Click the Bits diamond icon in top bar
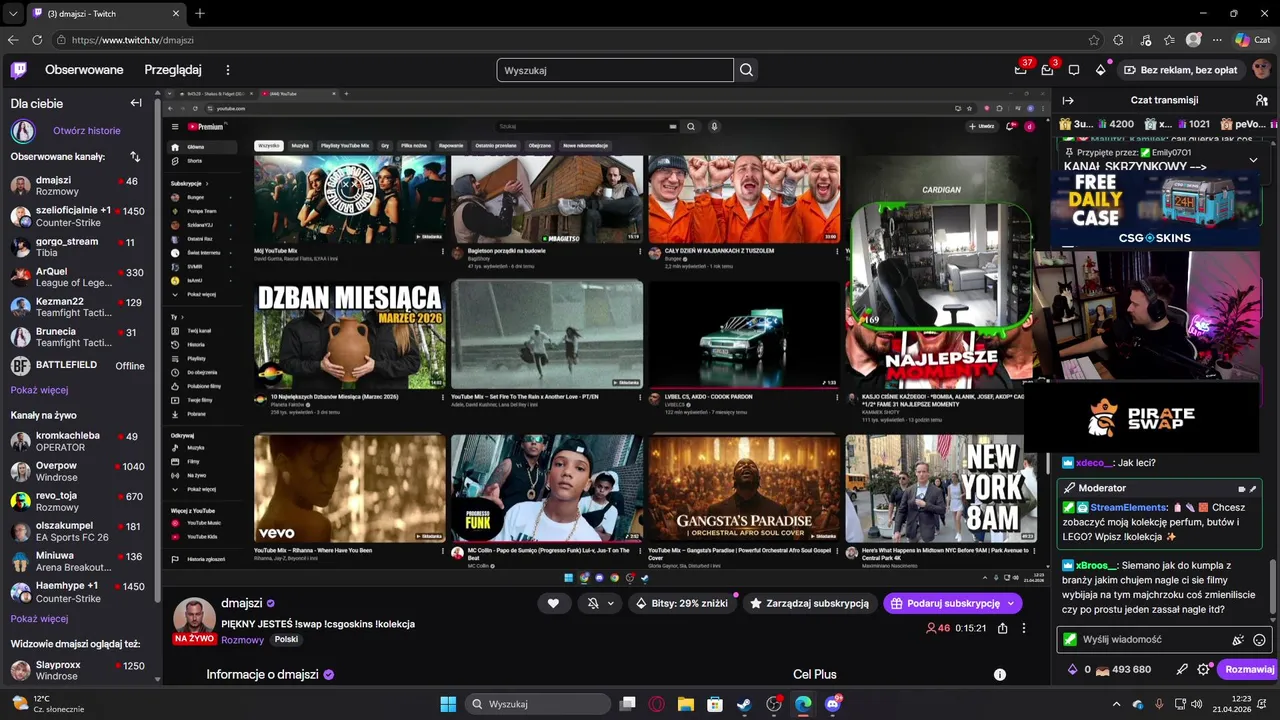Viewport: 1280px width, 720px height. point(1100,70)
